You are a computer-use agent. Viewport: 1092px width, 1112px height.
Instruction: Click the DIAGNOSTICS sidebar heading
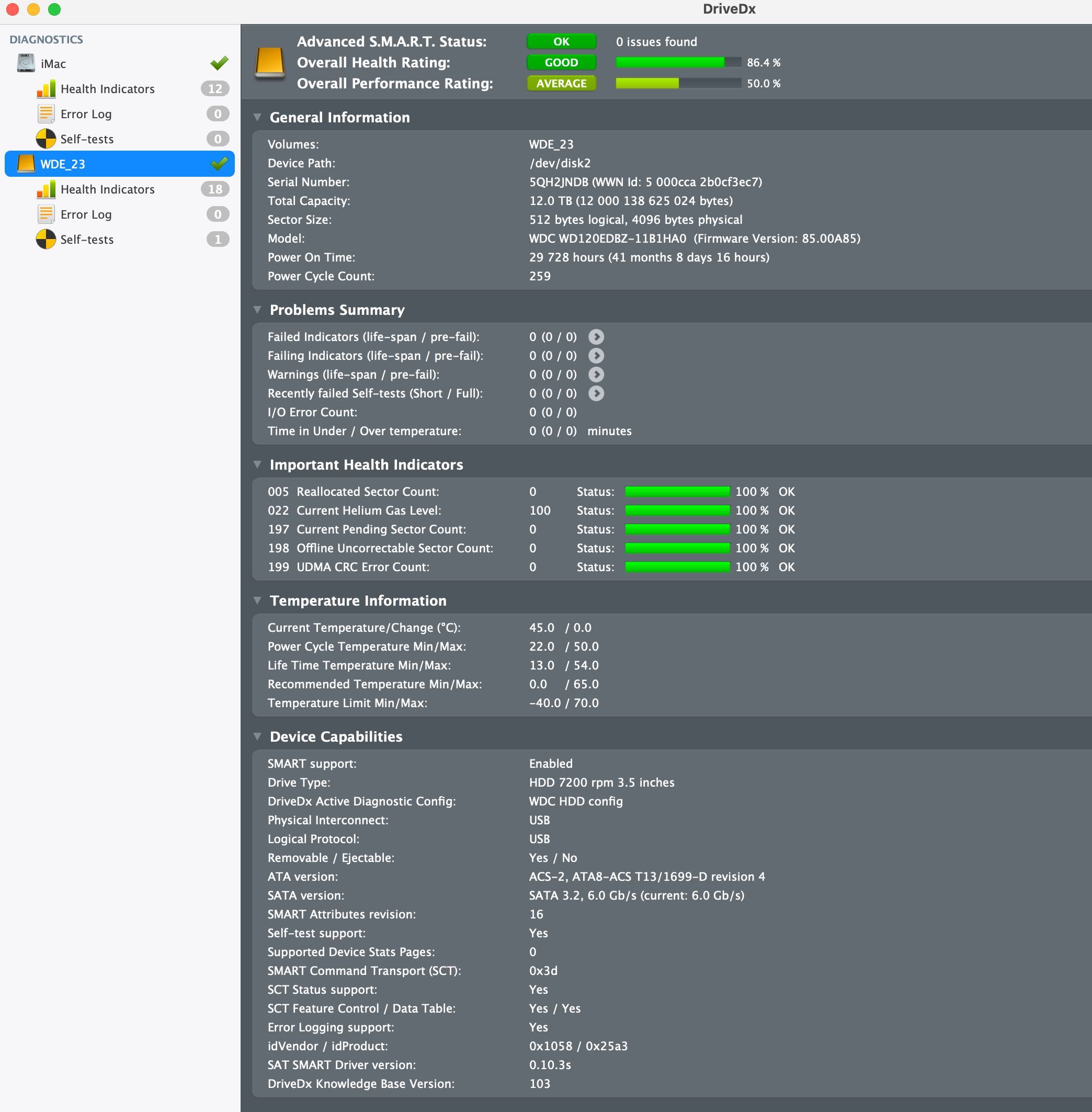[47, 40]
